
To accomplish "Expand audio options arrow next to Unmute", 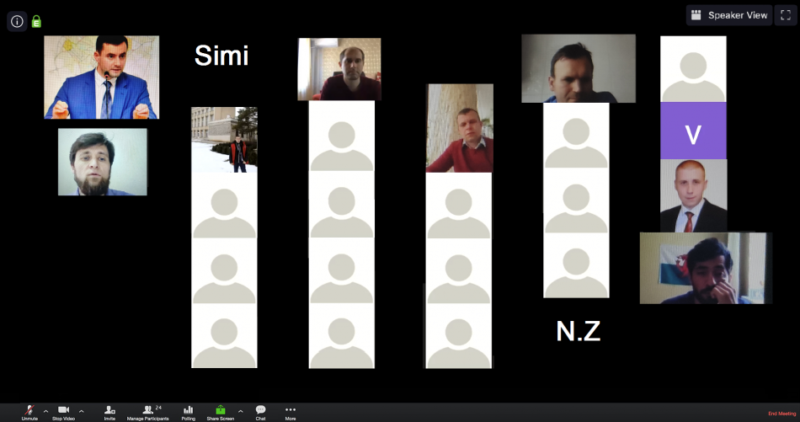I will [46, 411].
